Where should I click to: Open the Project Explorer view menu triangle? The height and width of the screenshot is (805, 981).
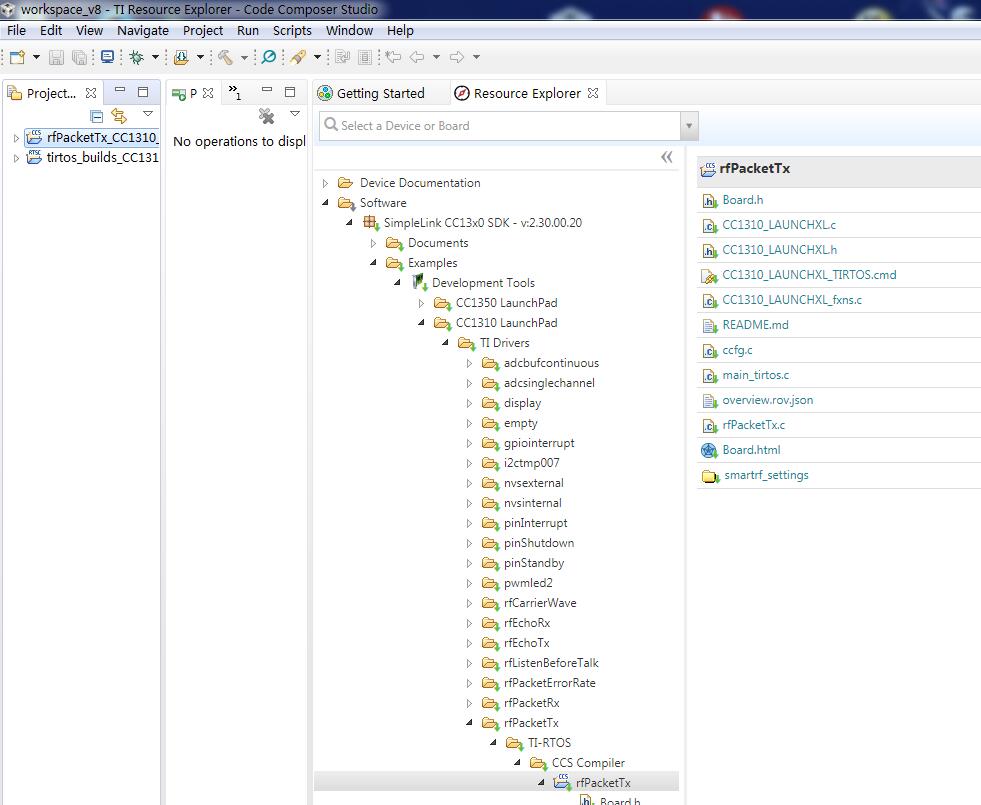point(148,114)
